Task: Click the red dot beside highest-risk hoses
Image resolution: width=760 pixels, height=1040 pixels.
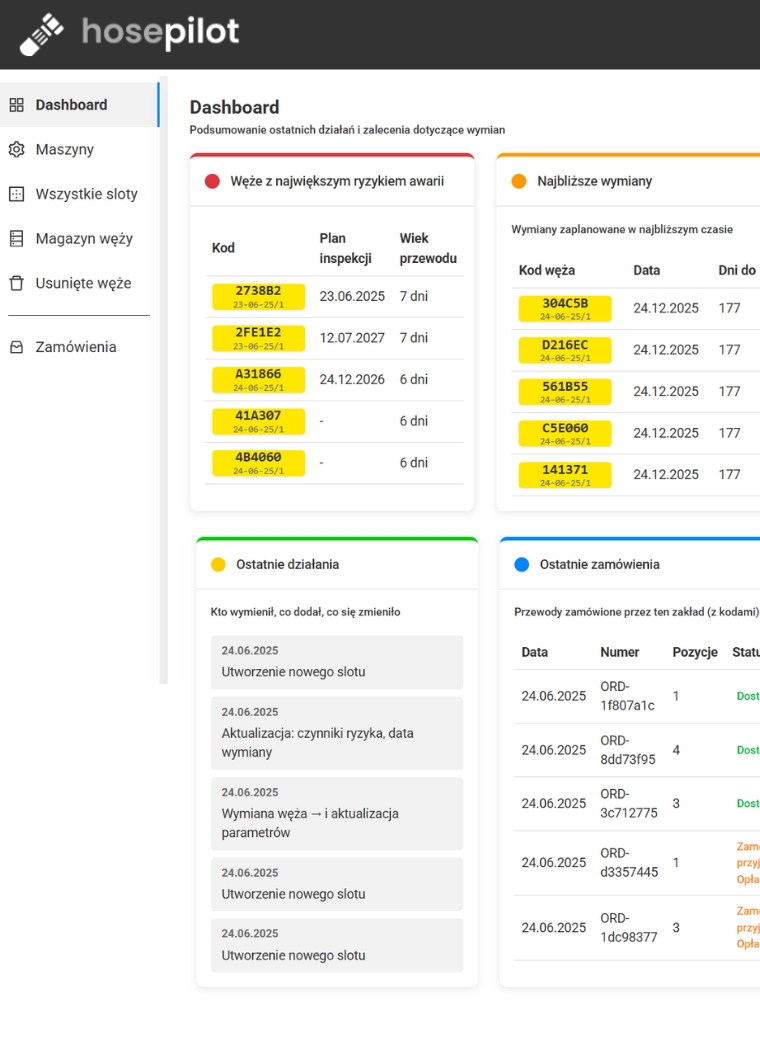Action: coord(212,182)
